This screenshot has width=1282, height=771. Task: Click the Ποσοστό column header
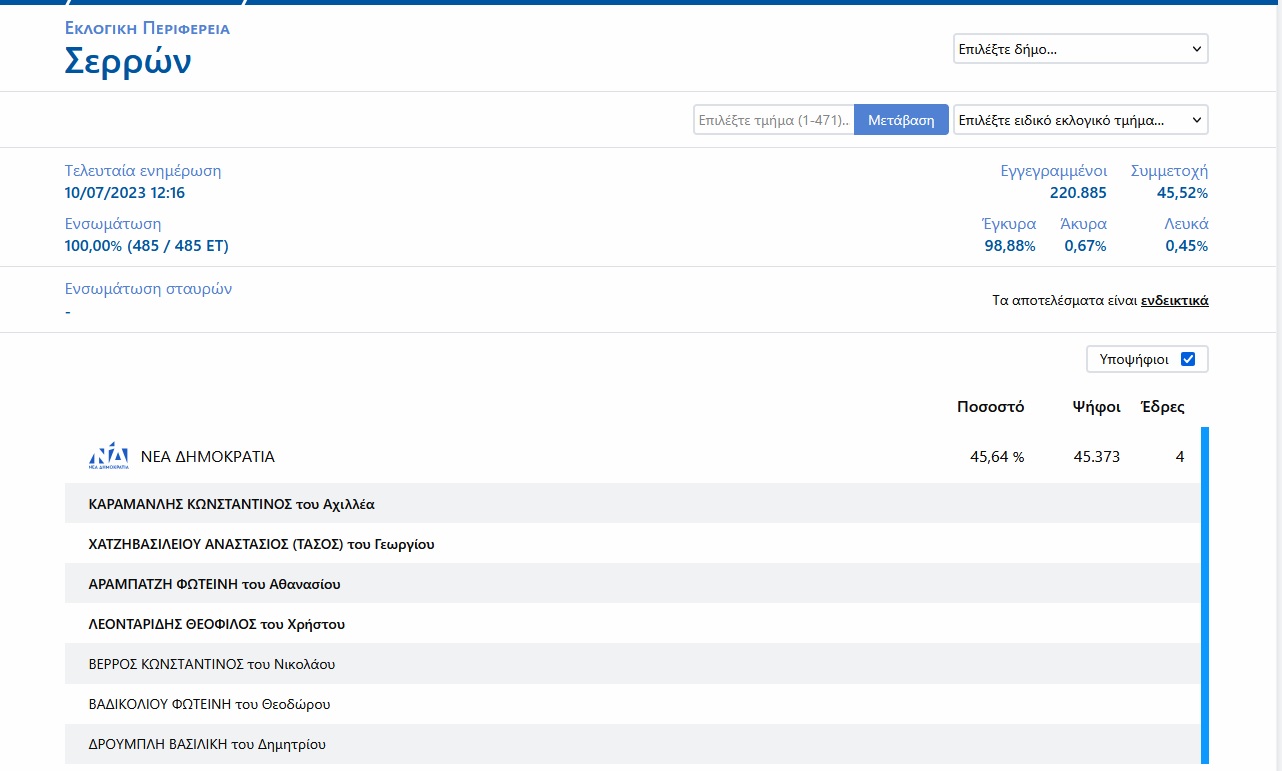[990, 407]
